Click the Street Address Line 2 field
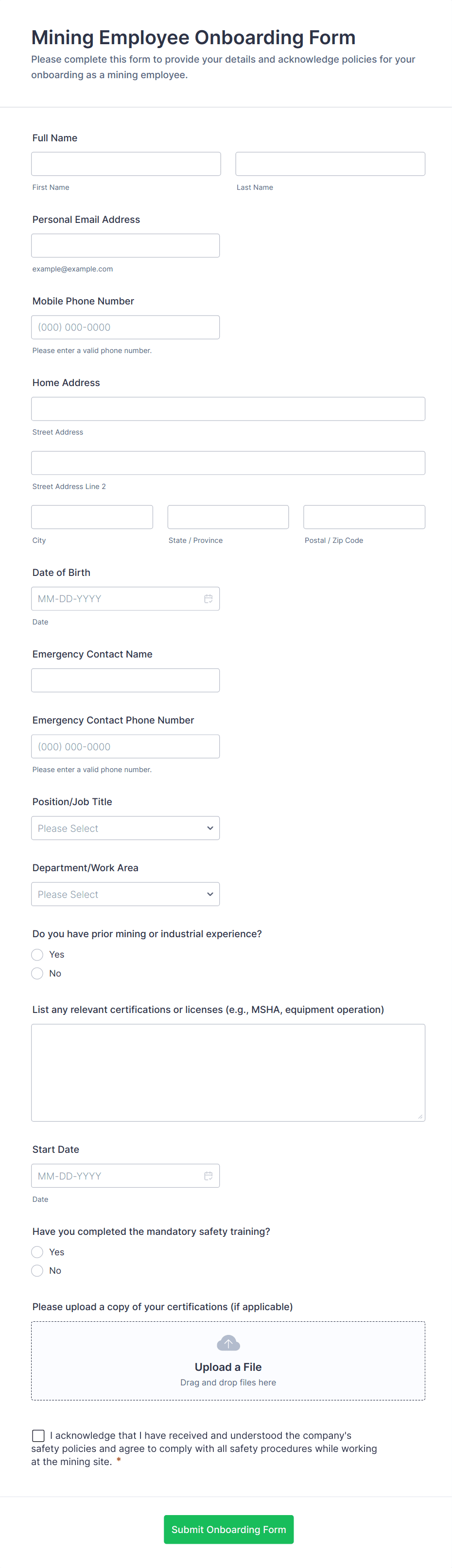This screenshot has width=452, height=1568. (228, 463)
